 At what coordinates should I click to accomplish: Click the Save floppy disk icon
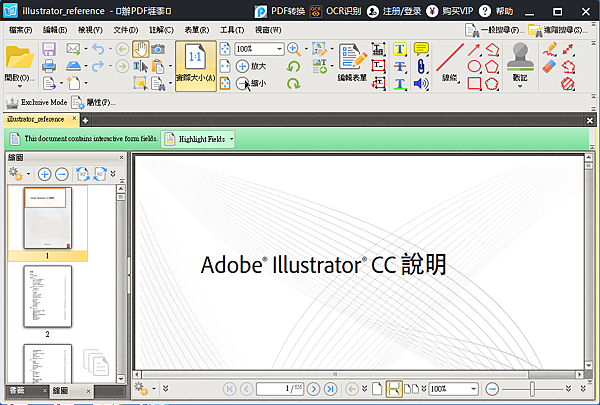pos(49,49)
